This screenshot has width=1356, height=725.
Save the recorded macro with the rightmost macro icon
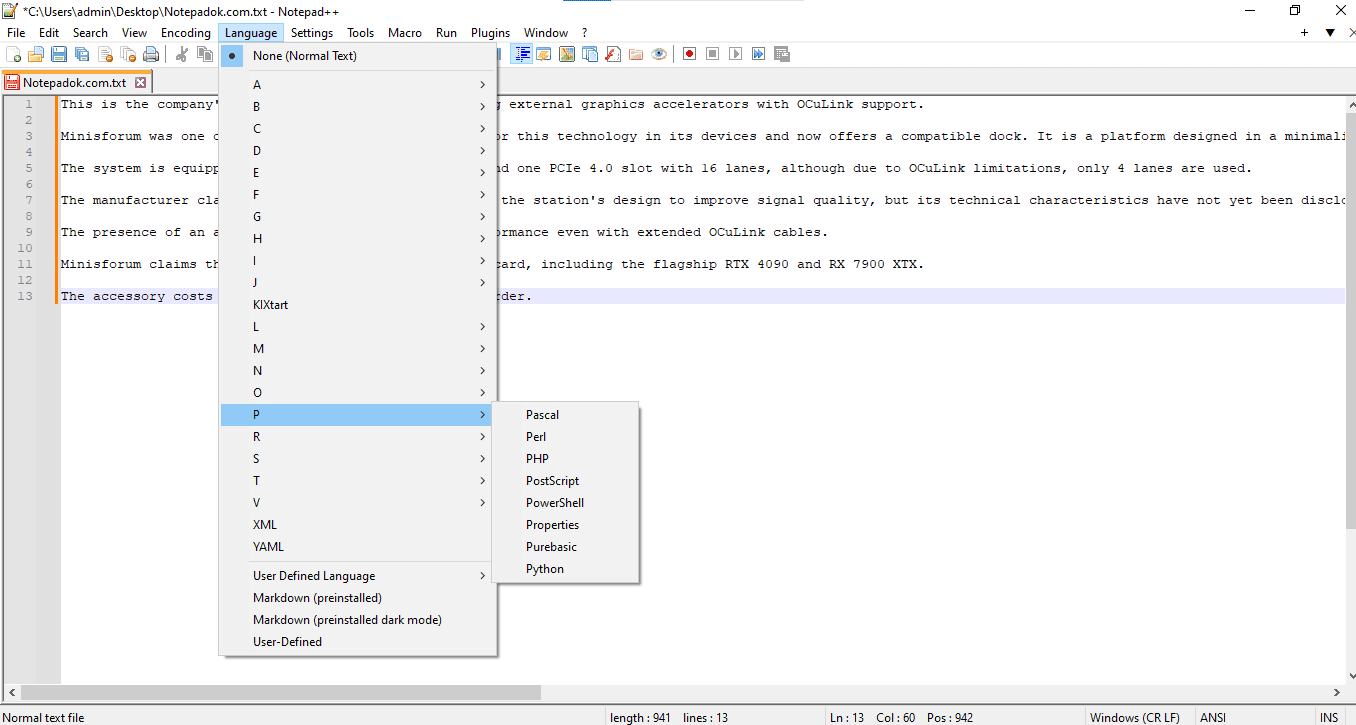pos(781,54)
